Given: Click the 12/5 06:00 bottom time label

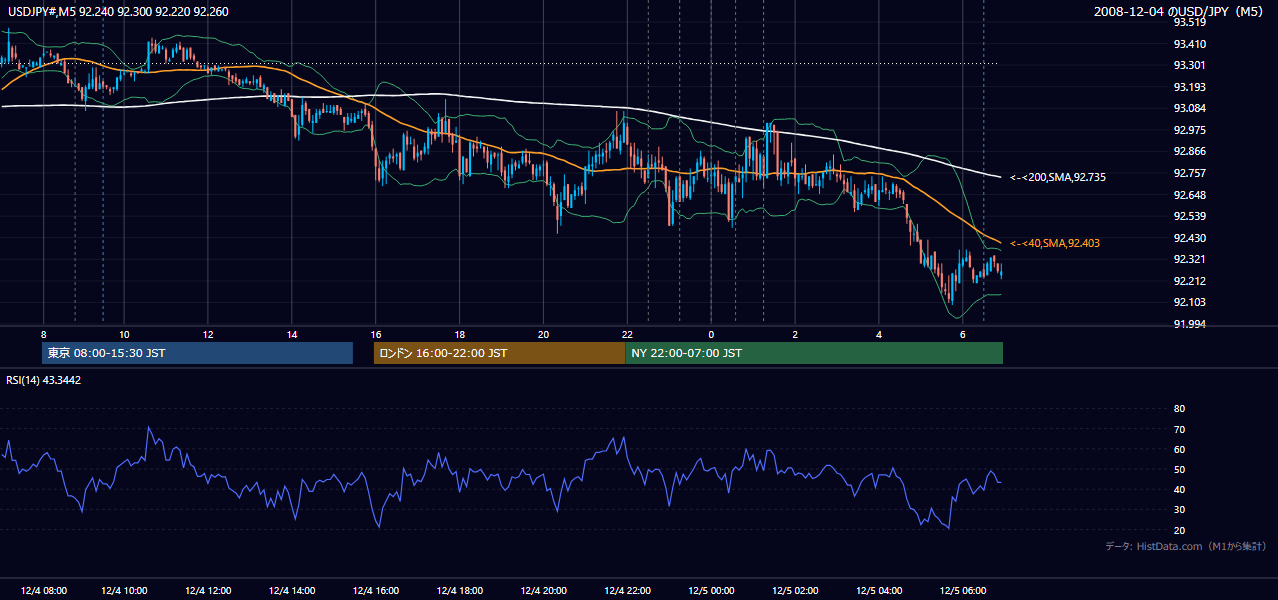Looking at the screenshot, I should (964, 591).
